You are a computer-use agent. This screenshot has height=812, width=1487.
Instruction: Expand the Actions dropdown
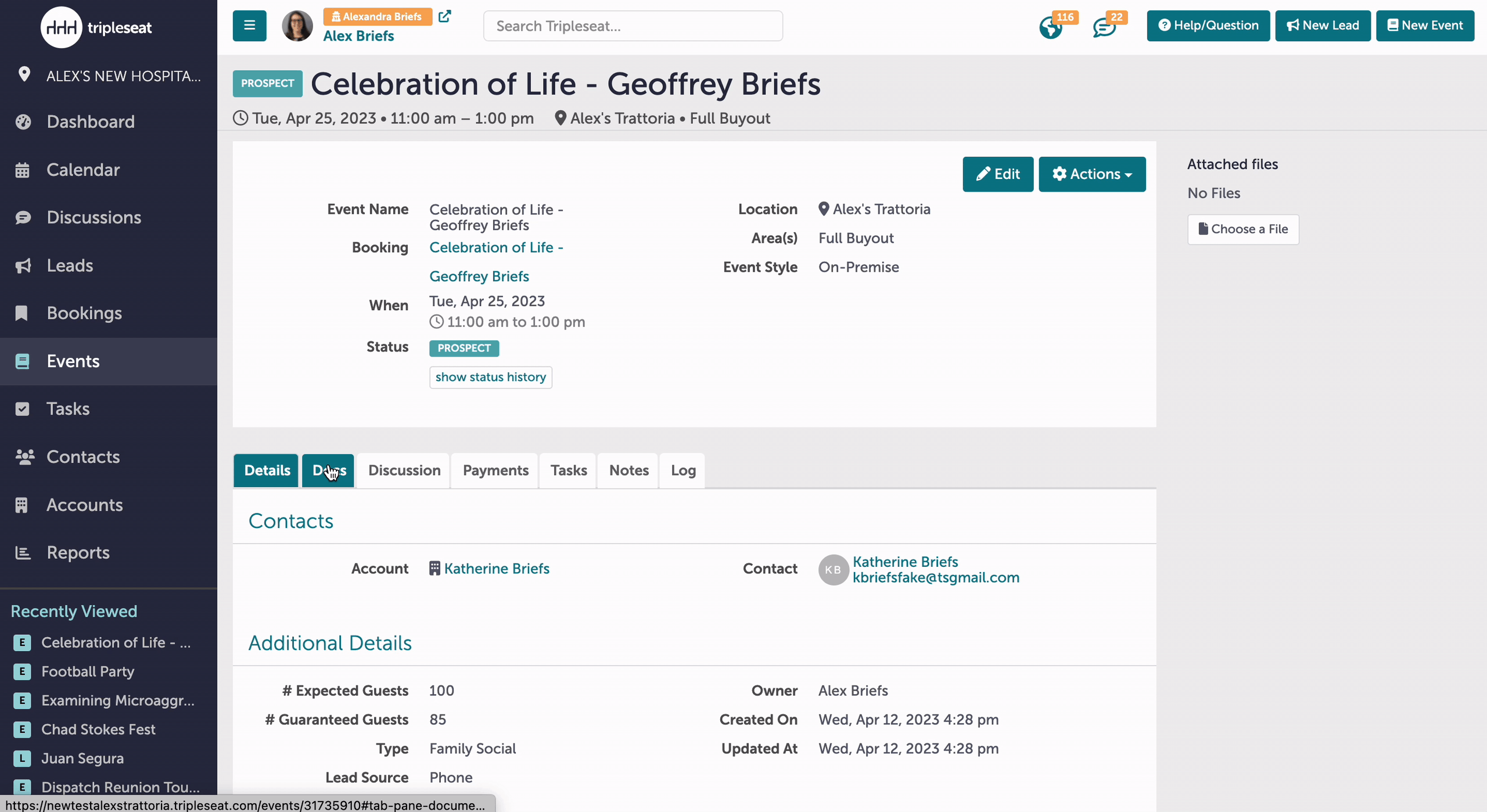point(1092,174)
